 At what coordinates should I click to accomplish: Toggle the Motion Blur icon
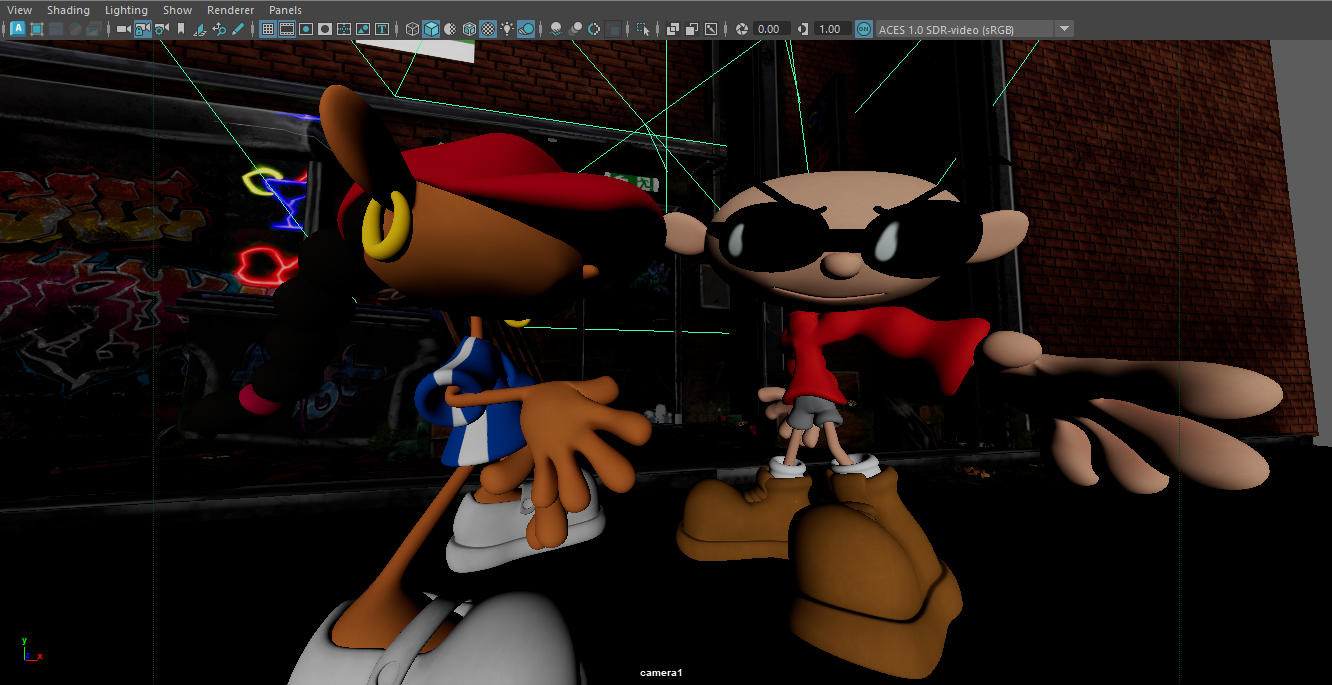pyautogui.click(x=575, y=29)
